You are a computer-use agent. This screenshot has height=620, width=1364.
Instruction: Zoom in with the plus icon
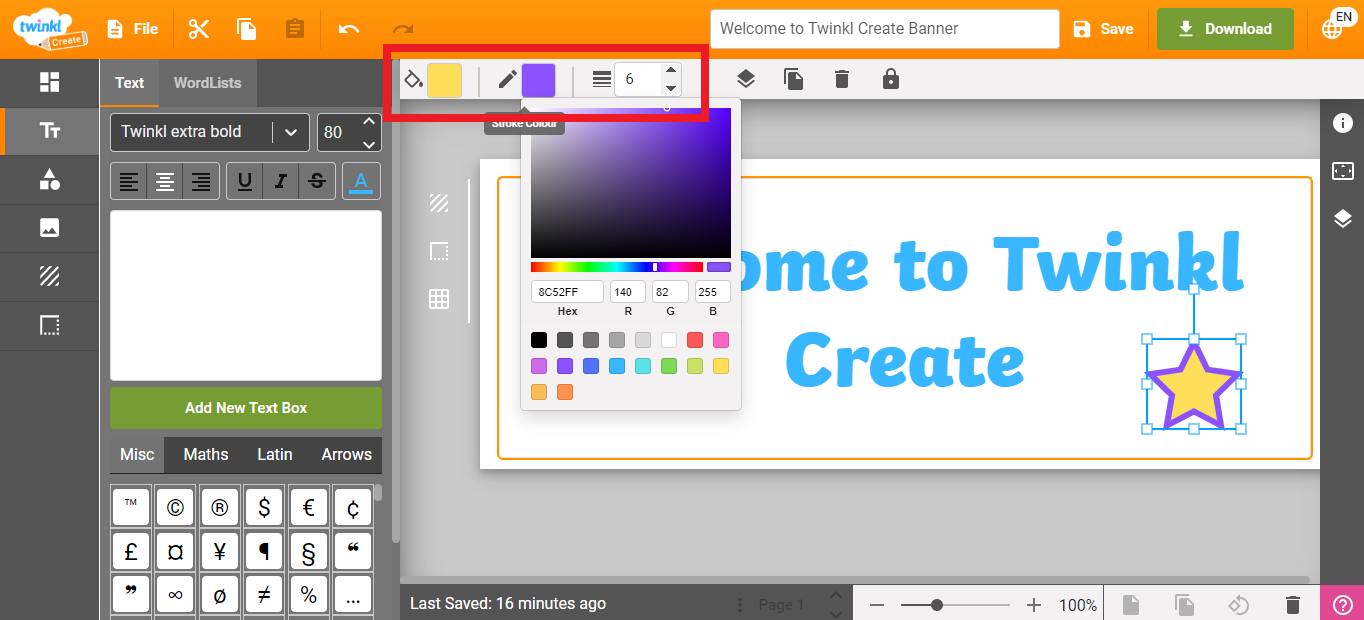[1034, 605]
